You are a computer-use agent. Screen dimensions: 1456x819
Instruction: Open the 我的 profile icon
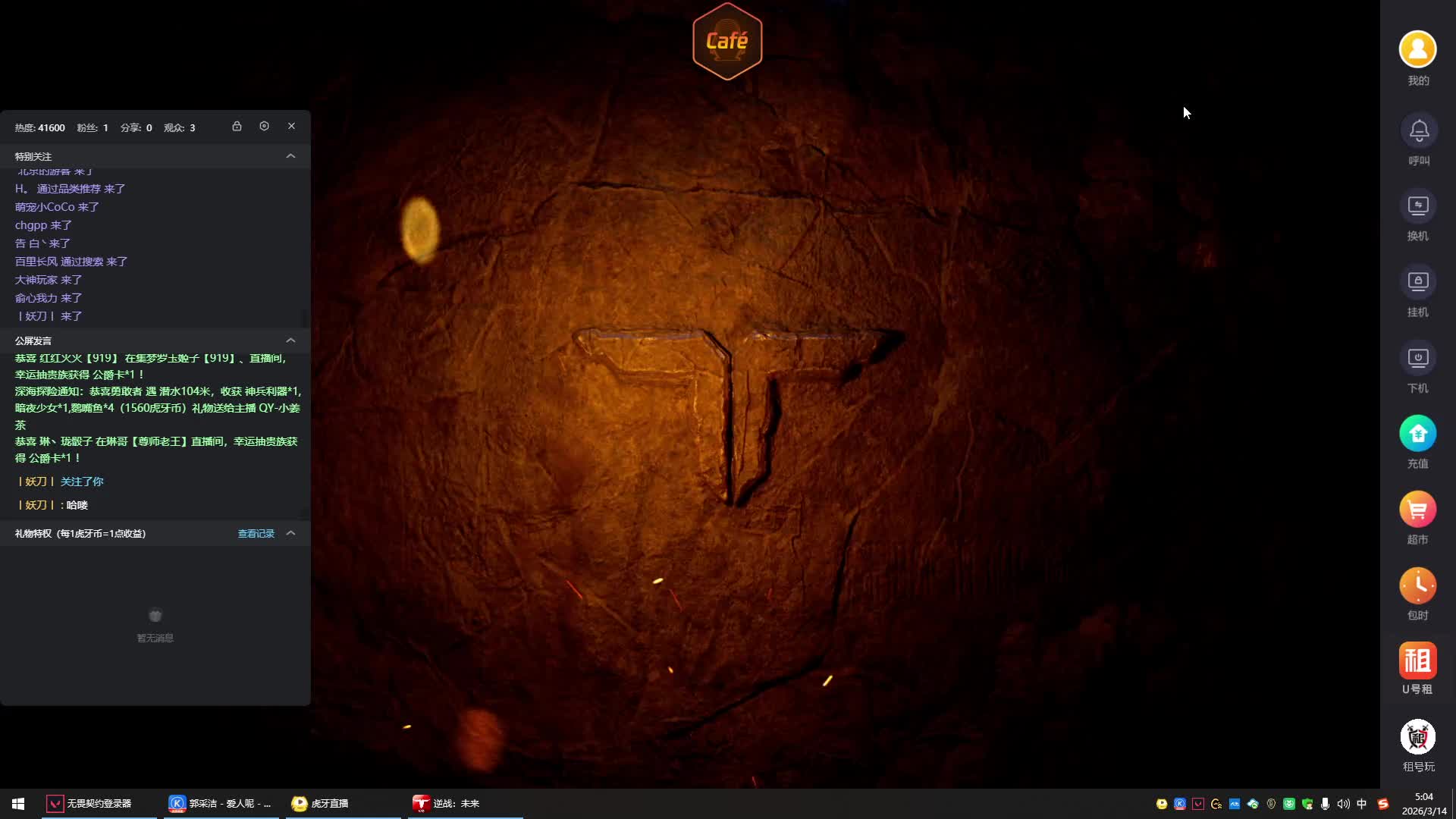point(1417,50)
